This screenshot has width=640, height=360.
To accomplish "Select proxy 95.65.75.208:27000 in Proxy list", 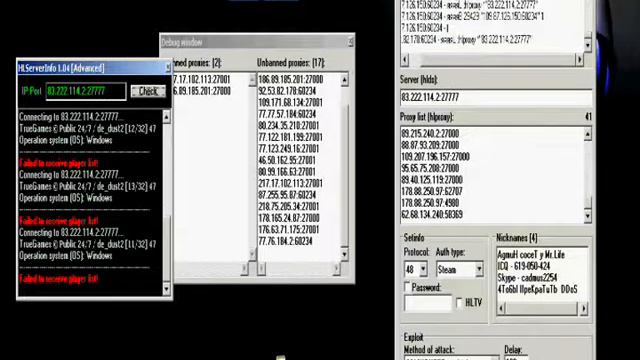I will click(430, 168).
